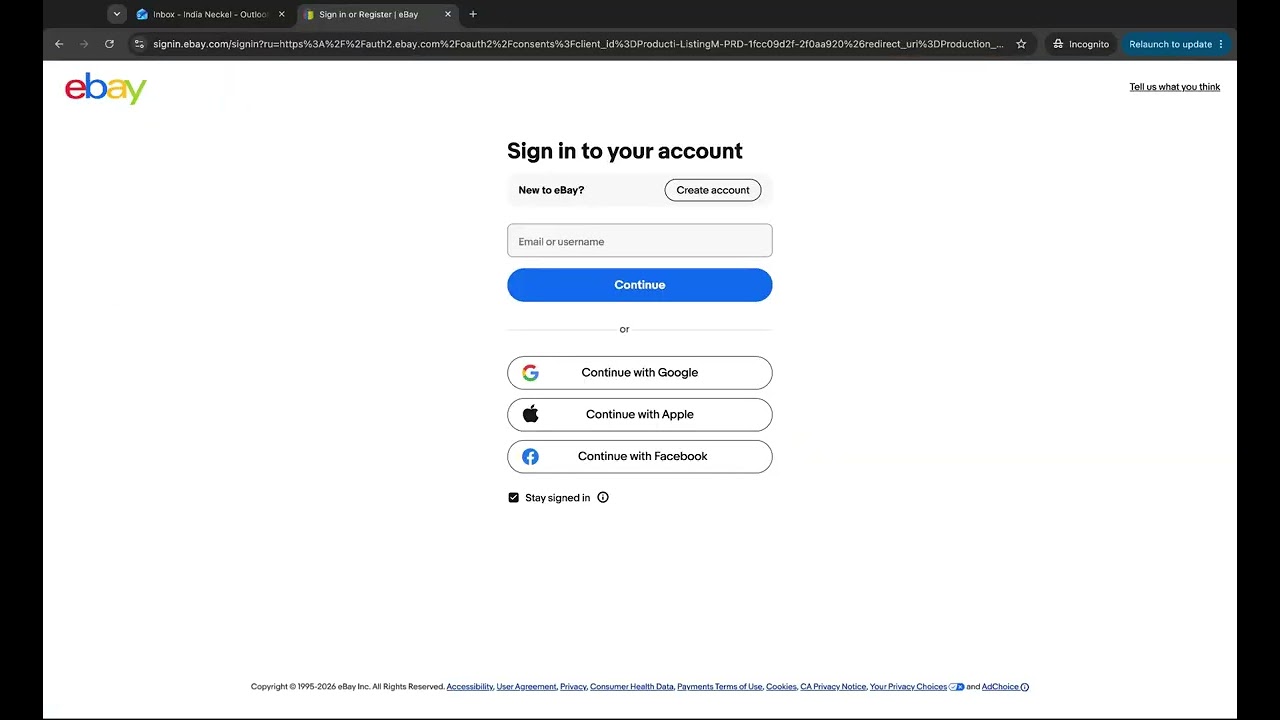Open Consumer Health Data link
The height and width of the screenshot is (720, 1280).
632,687
